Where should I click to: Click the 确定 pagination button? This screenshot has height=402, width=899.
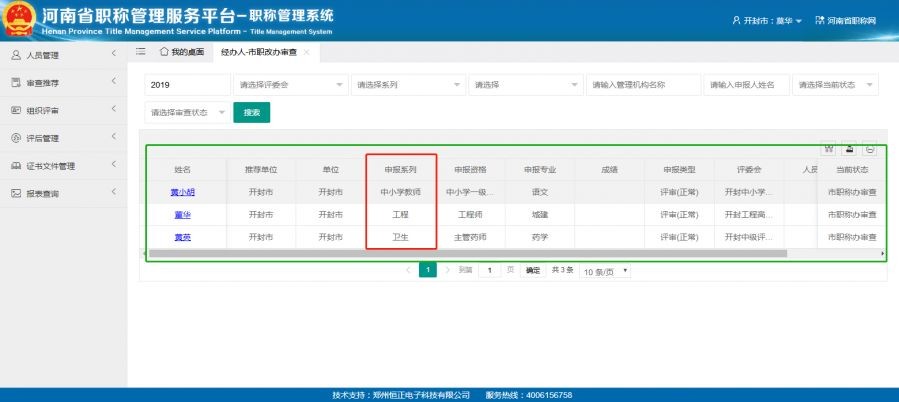[533, 270]
